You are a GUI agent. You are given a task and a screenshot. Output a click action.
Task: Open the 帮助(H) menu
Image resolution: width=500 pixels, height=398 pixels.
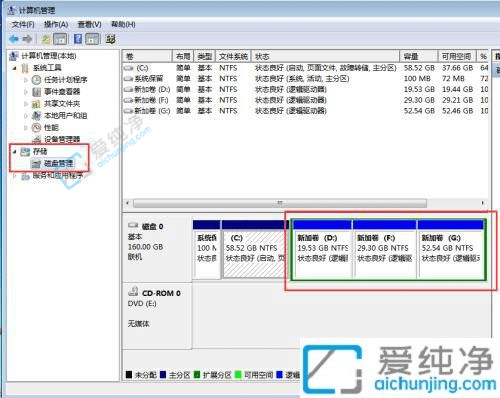coord(123,25)
